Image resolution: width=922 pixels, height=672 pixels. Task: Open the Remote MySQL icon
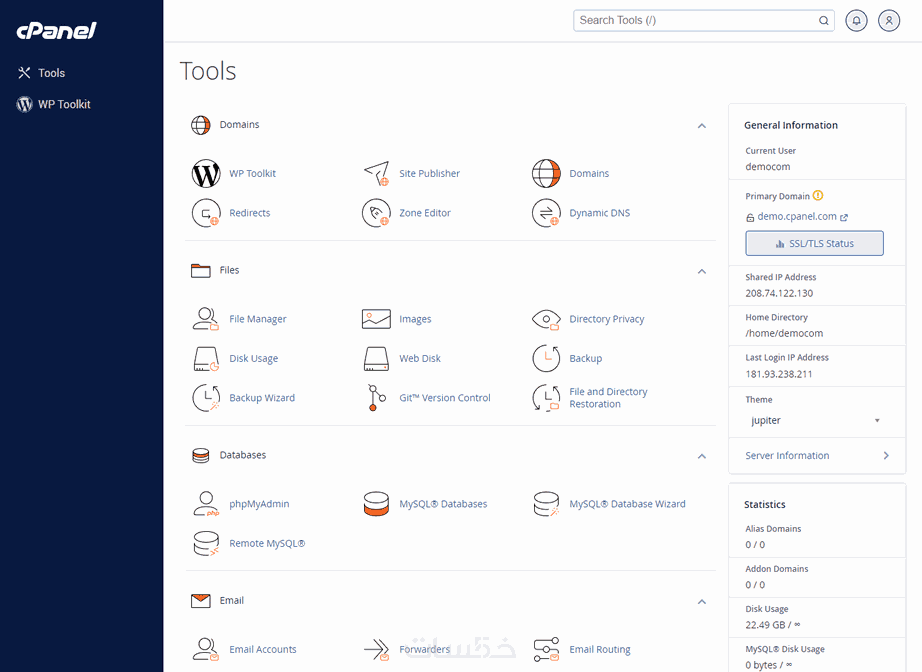coord(206,543)
